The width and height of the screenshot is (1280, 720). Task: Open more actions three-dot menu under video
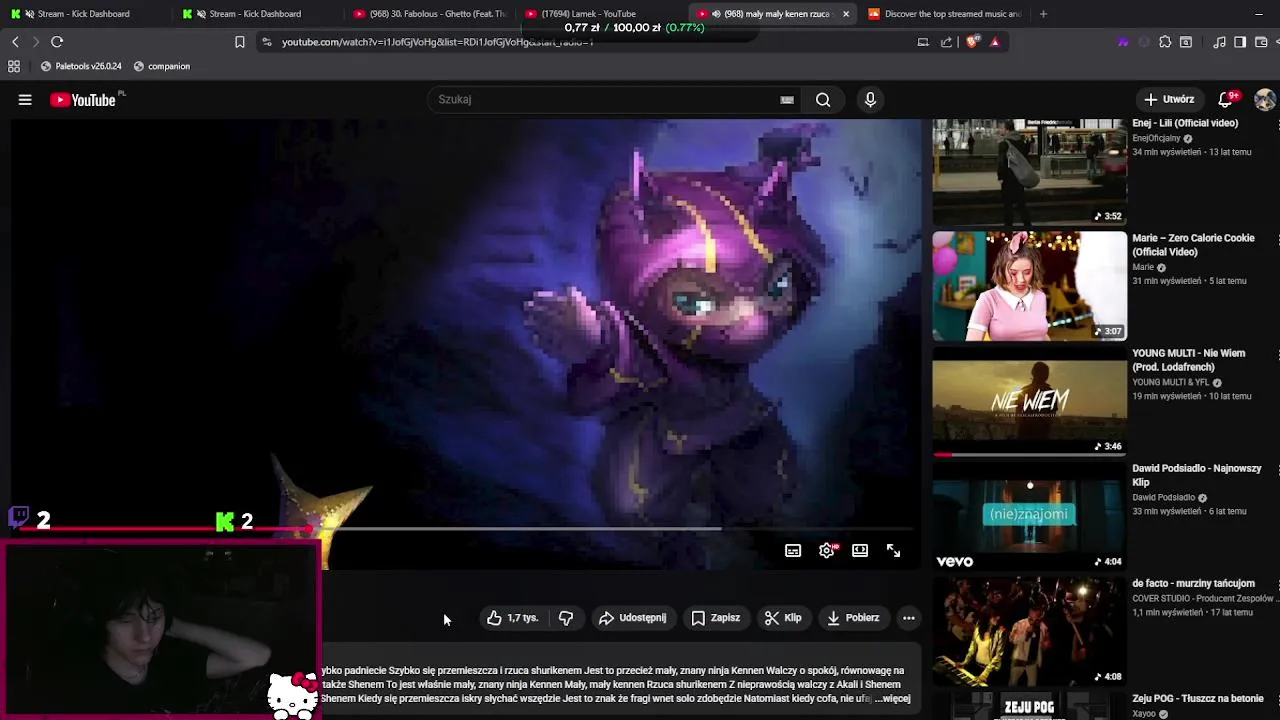[x=909, y=618]
